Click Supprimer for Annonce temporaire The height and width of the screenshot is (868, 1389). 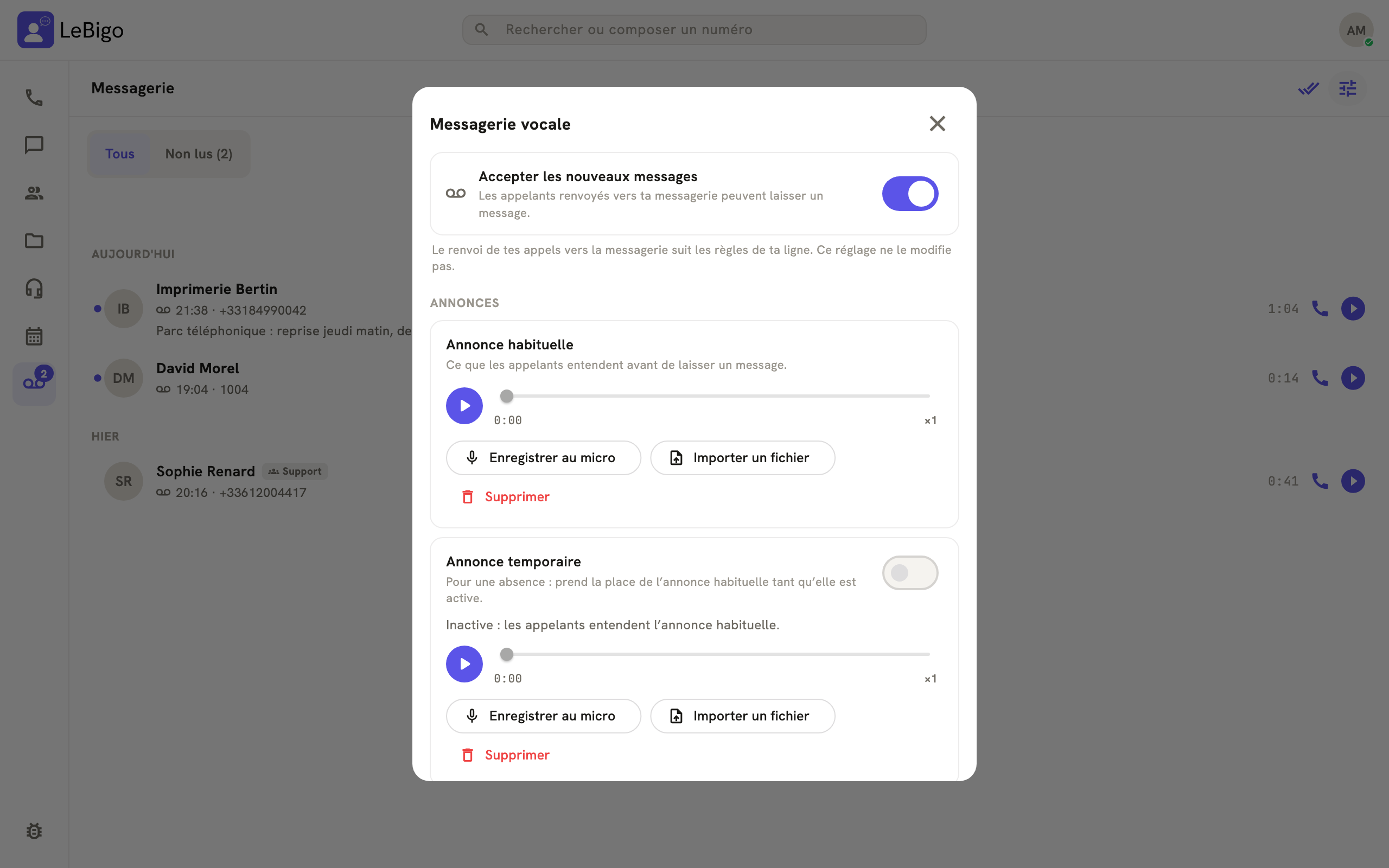tap(505, 755)
